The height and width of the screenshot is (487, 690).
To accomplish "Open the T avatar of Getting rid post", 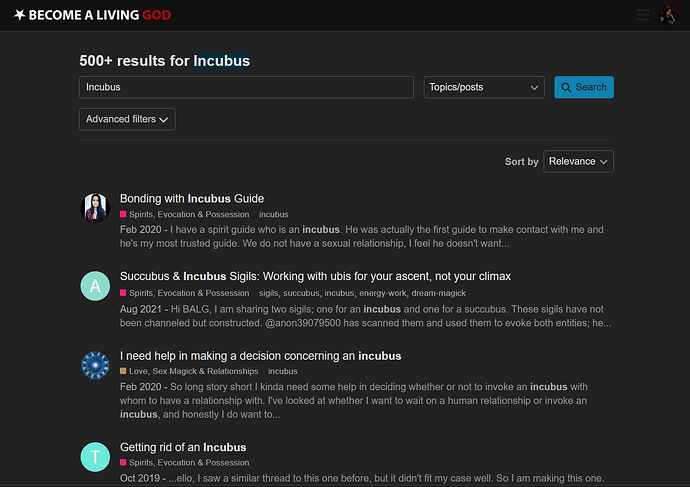I will click(x=95, y=457).
